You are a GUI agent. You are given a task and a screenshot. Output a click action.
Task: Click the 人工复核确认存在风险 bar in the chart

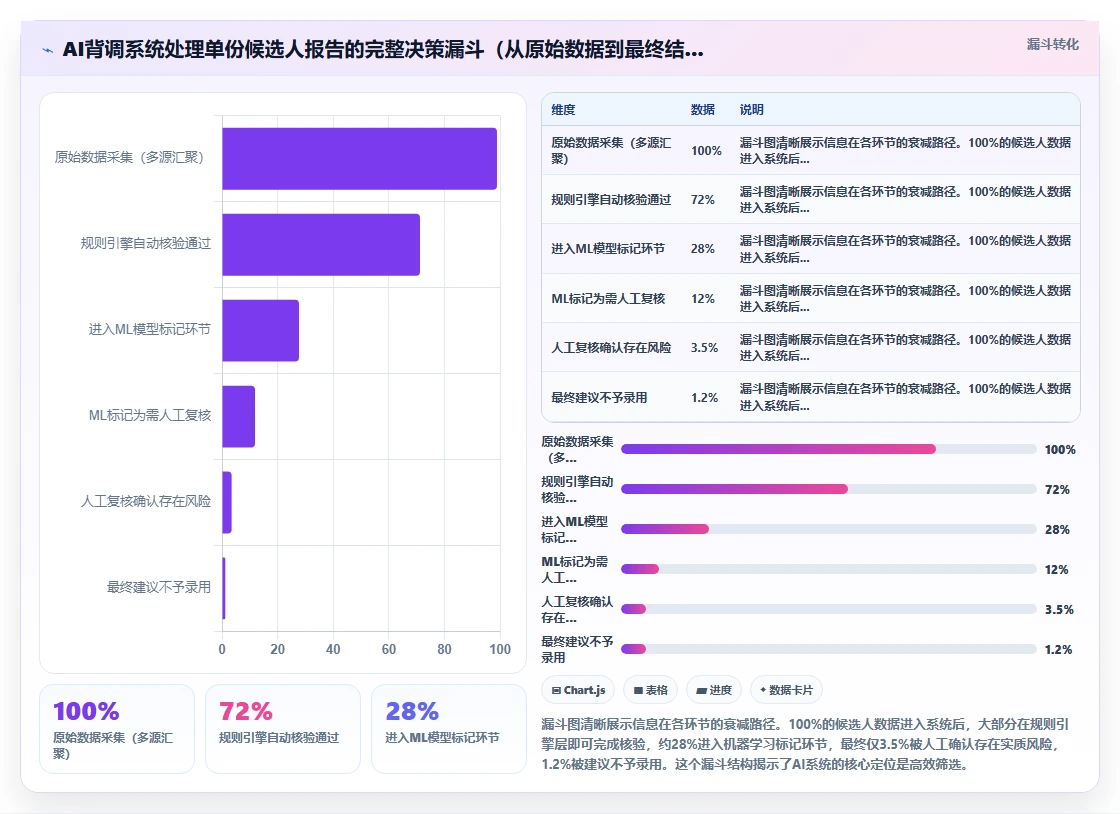click(227, 502)
